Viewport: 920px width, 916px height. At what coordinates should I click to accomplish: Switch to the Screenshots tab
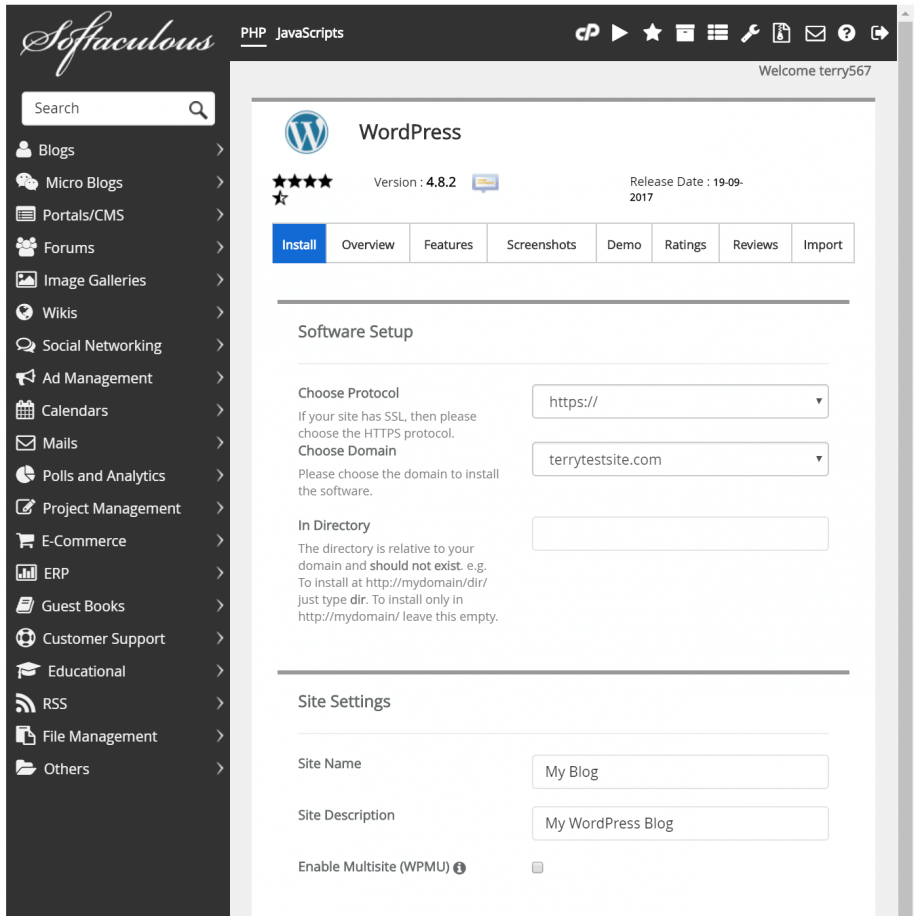coord(541,243)
